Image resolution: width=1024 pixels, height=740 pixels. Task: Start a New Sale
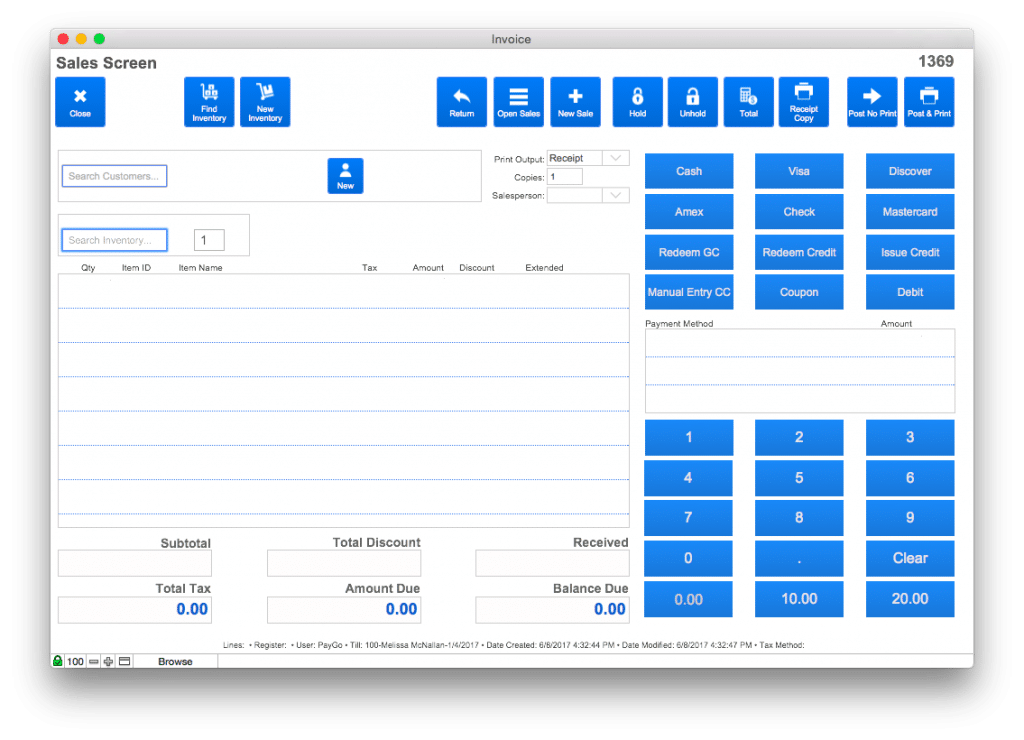[x=575, y=102]
